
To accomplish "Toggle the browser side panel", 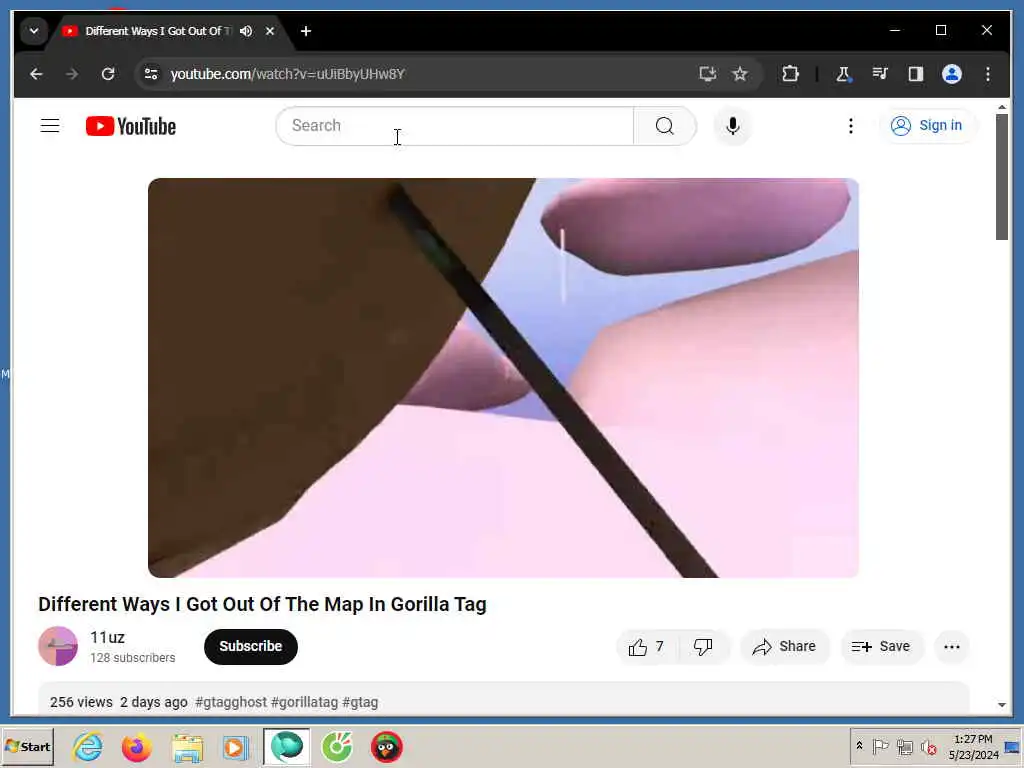I will (916, 74).
